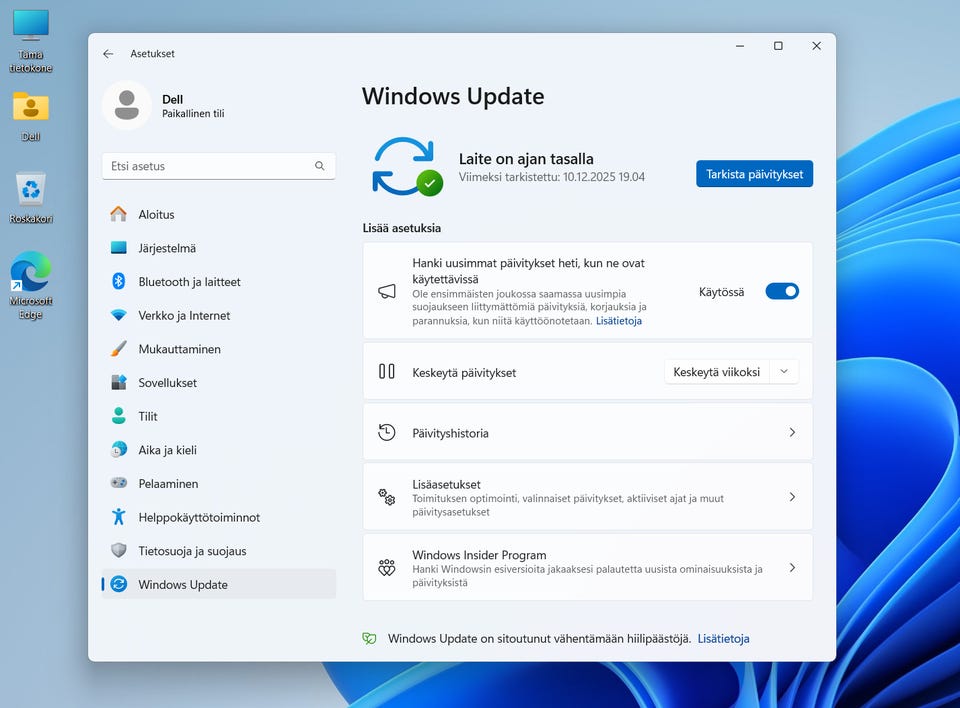The width and height of the screenshot is (960, 708).
Task: Click the Aloitus home icon
Action: (x=119, y=214)
